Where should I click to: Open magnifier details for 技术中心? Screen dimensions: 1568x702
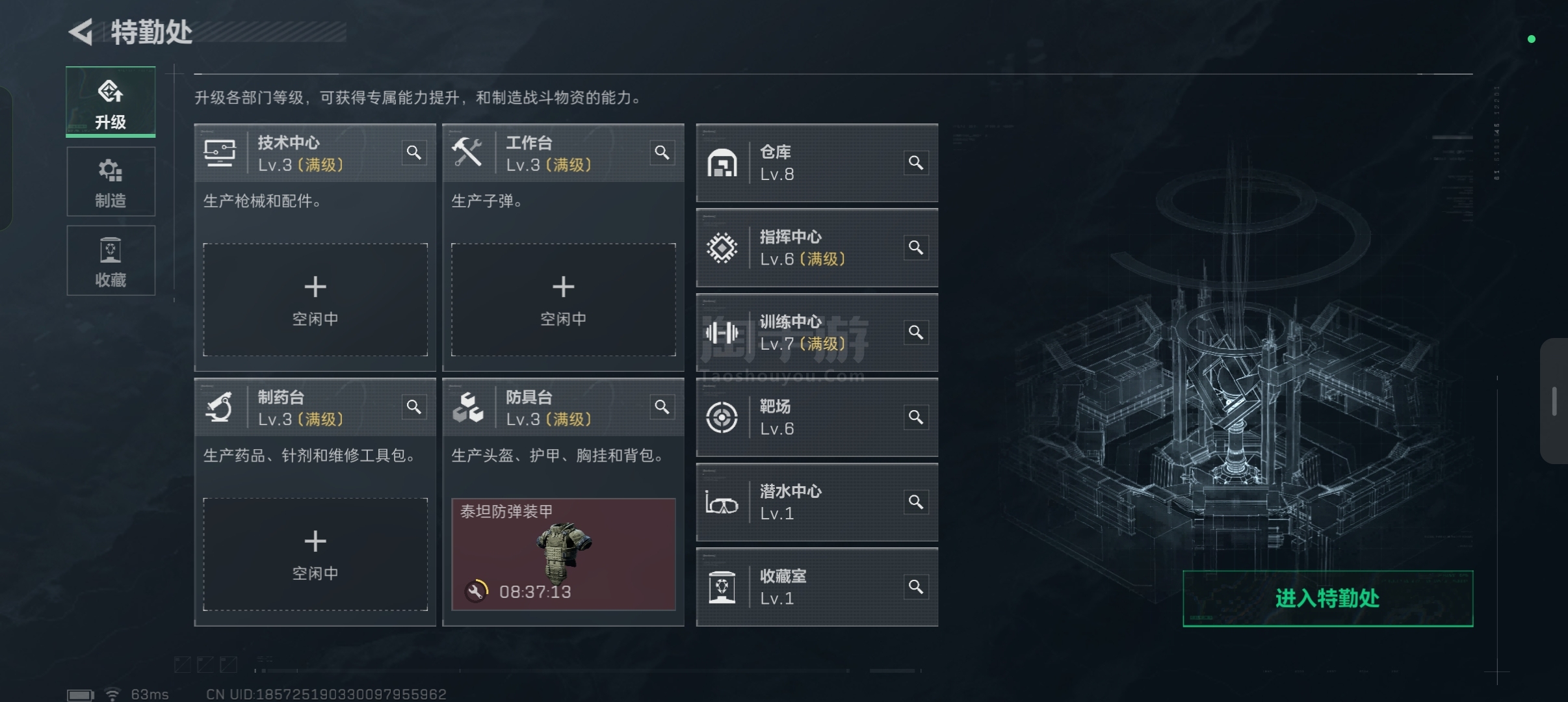(x=414, y=153)
